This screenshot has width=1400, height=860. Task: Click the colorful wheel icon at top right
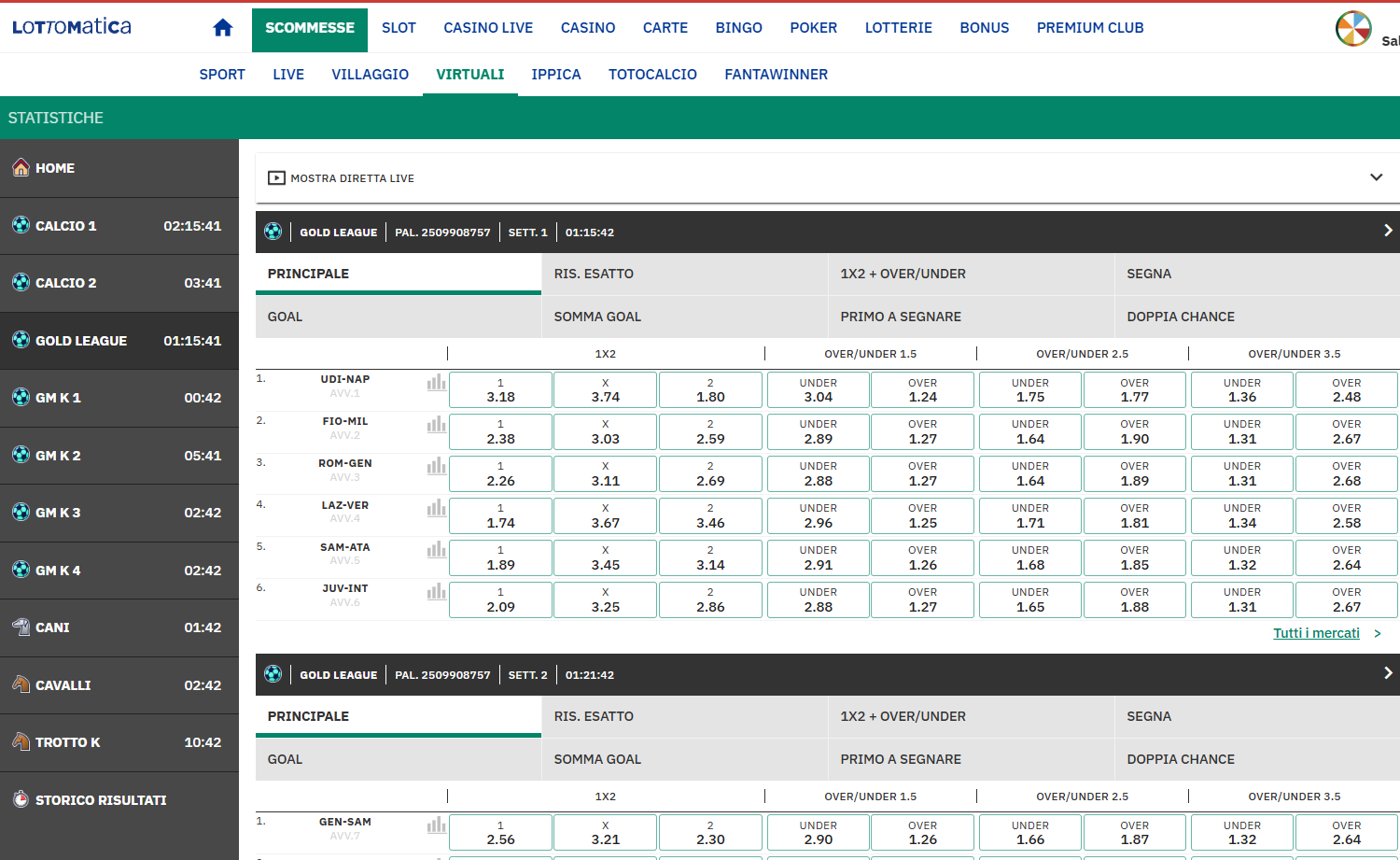[x=1352, y=29]
